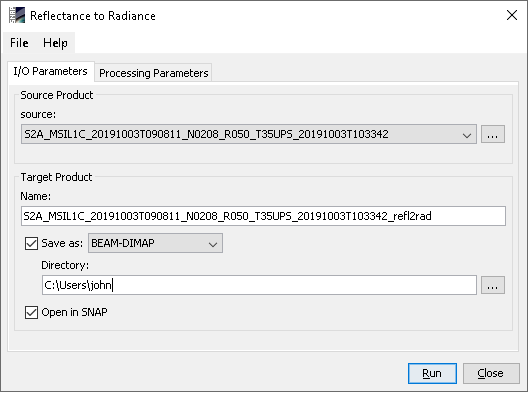Image resolution: width=528 pixels, height=393 pixels.
Task: Click the Run button
Action: [x=432, y=373]
